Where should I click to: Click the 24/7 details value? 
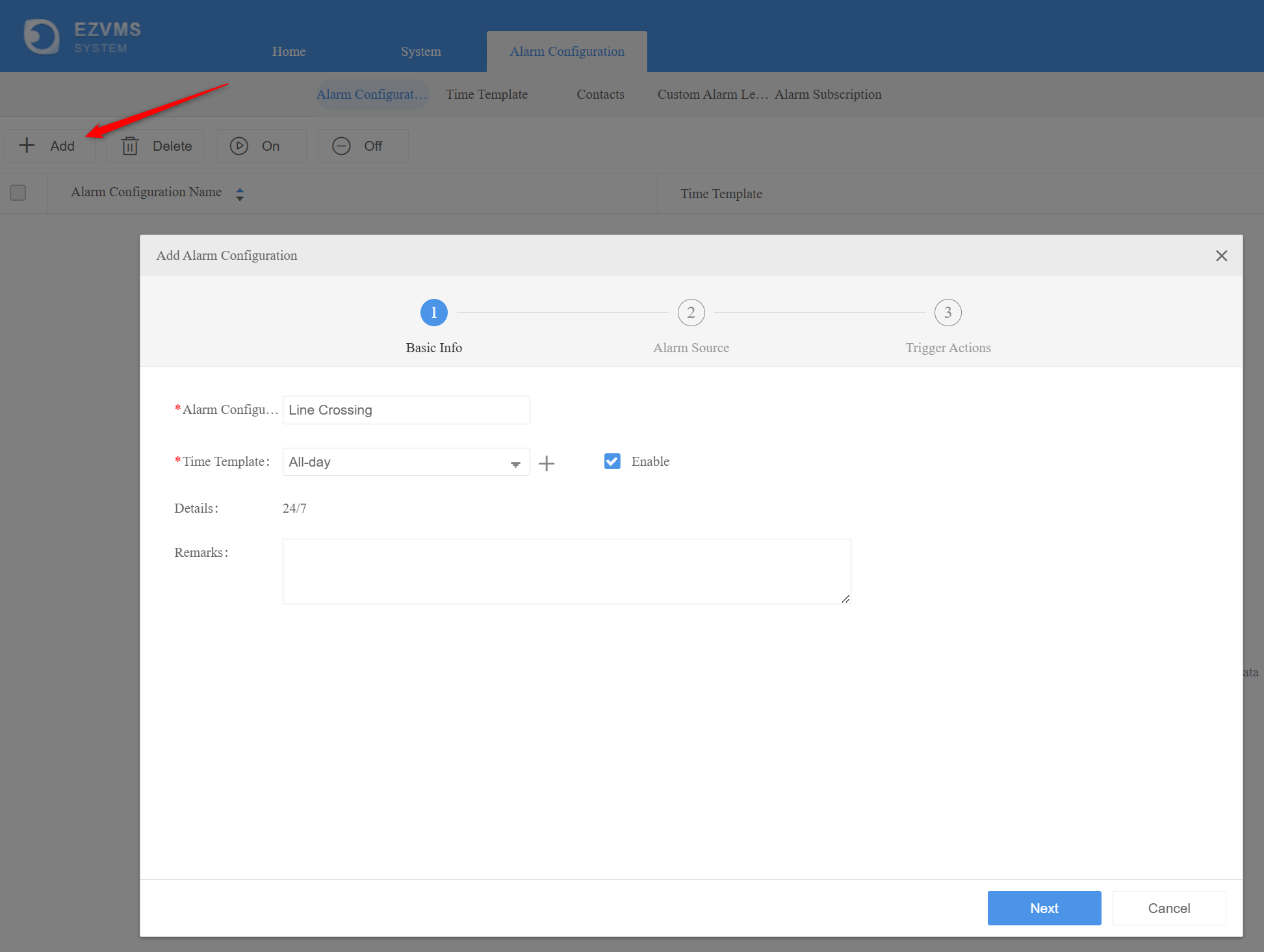[294, 508]
